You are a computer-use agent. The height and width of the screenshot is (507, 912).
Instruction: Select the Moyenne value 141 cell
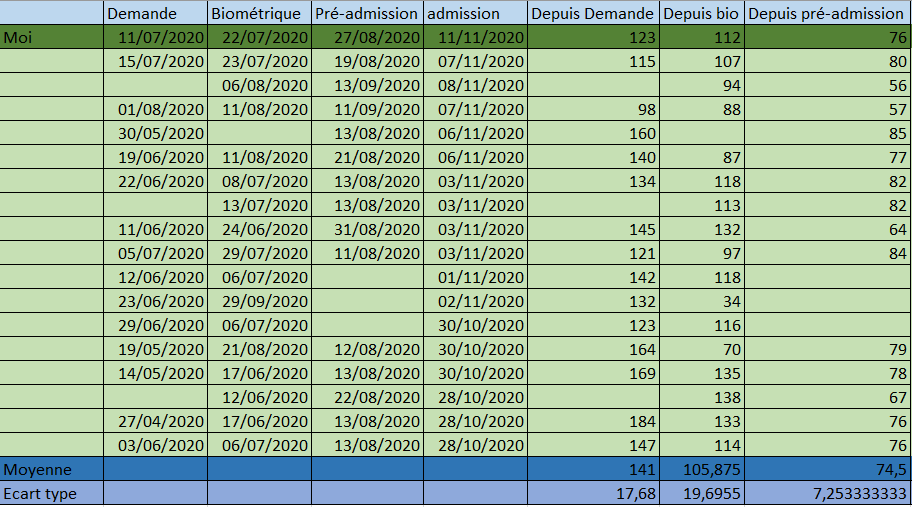[x=593, y=469]
